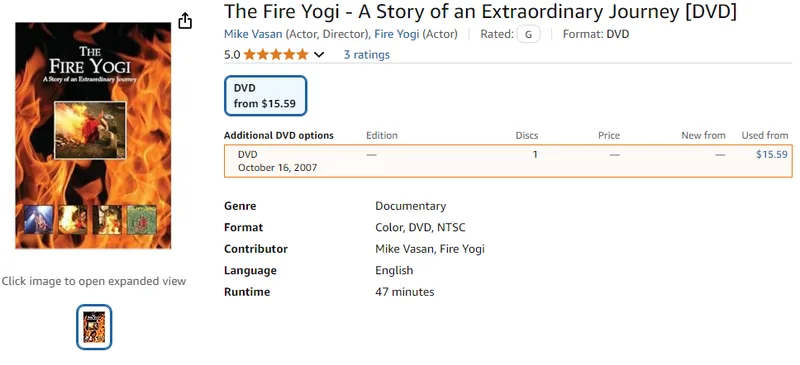This screenshot has height=365, width=800.
Task: Click Click image to open expanded view text
Action: point(94,281)
